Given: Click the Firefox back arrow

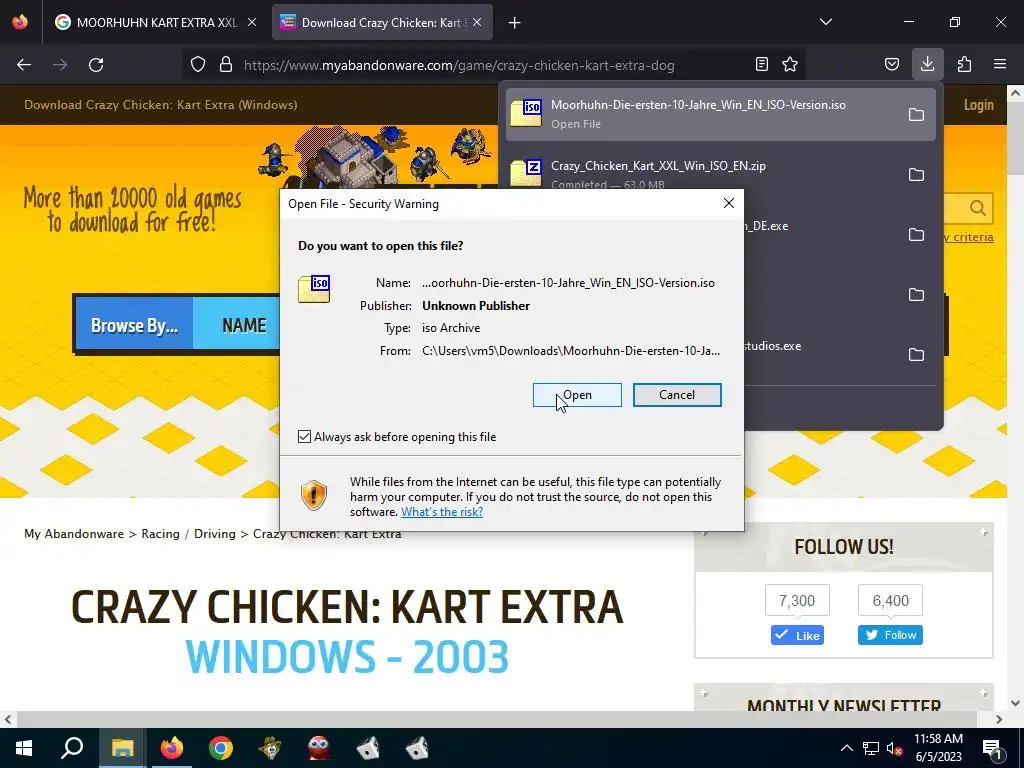Looking at the screenshot, I should tap(24, 65).
